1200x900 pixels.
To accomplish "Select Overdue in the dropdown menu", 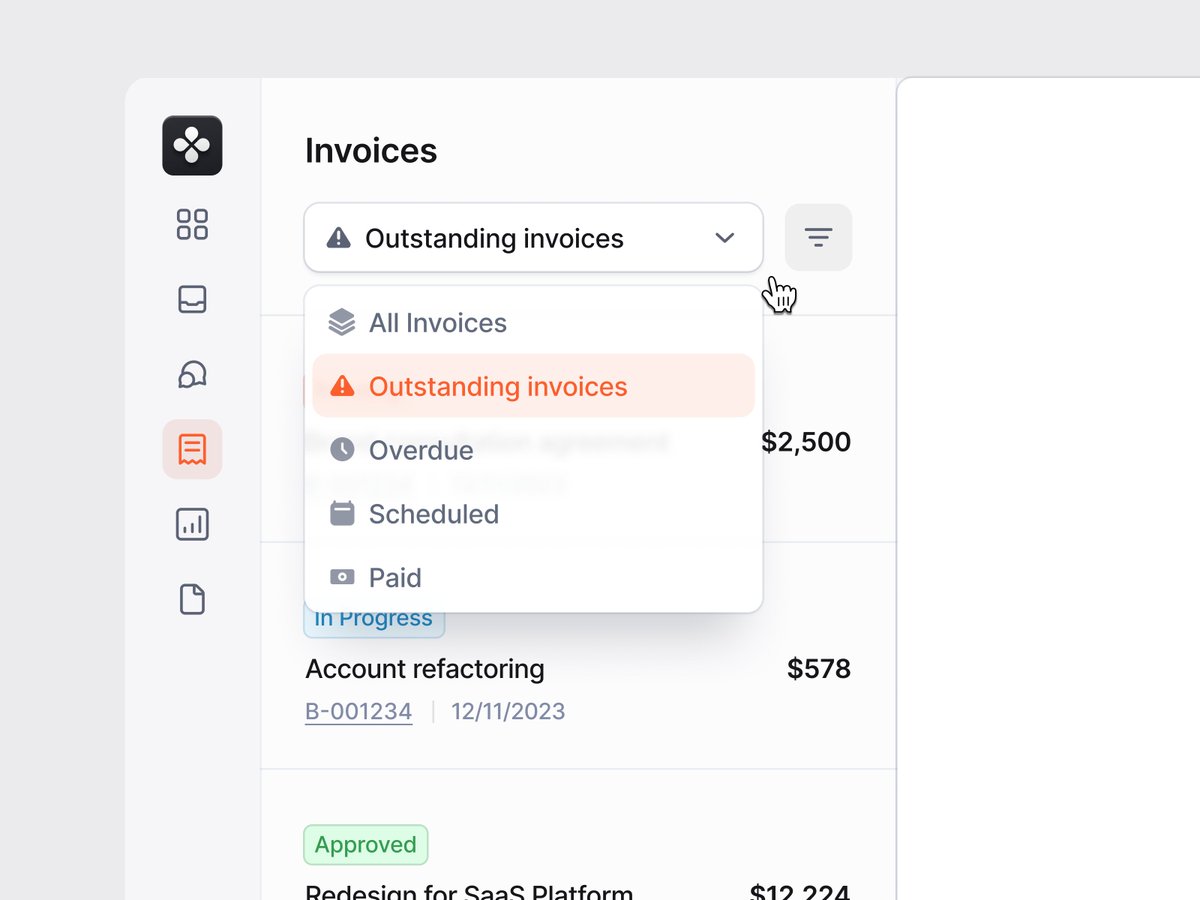I will (x=533, y=450).
